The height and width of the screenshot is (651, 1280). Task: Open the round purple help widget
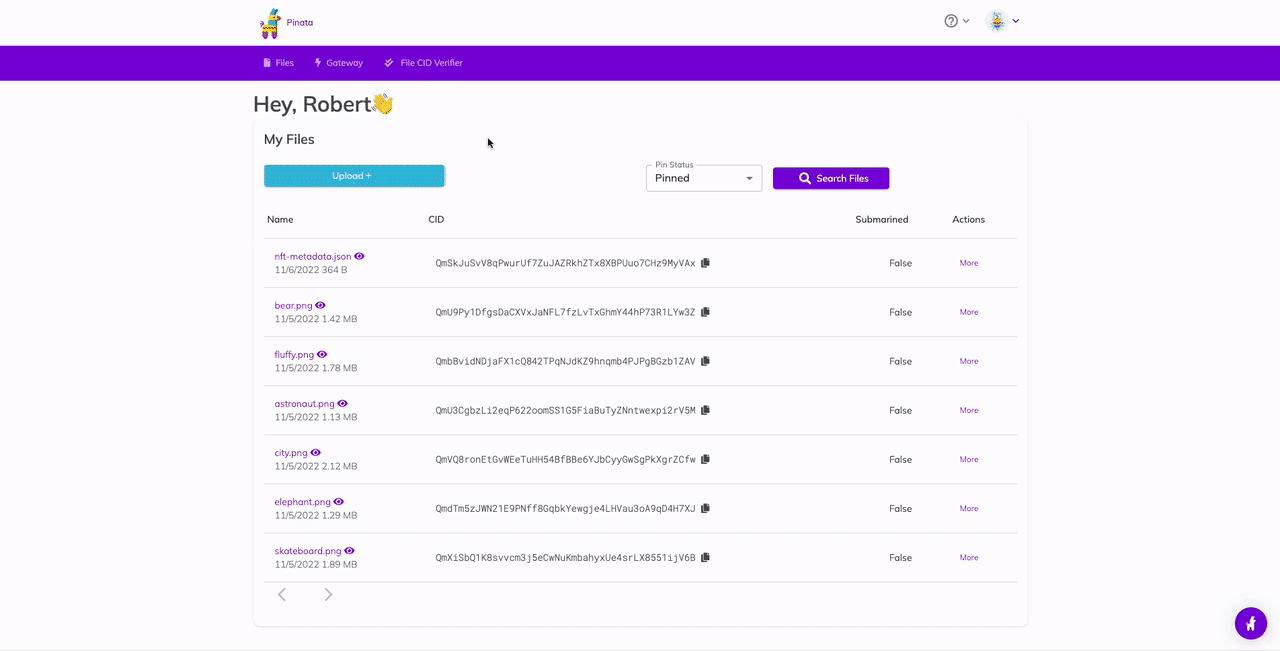pos(1250,623)
